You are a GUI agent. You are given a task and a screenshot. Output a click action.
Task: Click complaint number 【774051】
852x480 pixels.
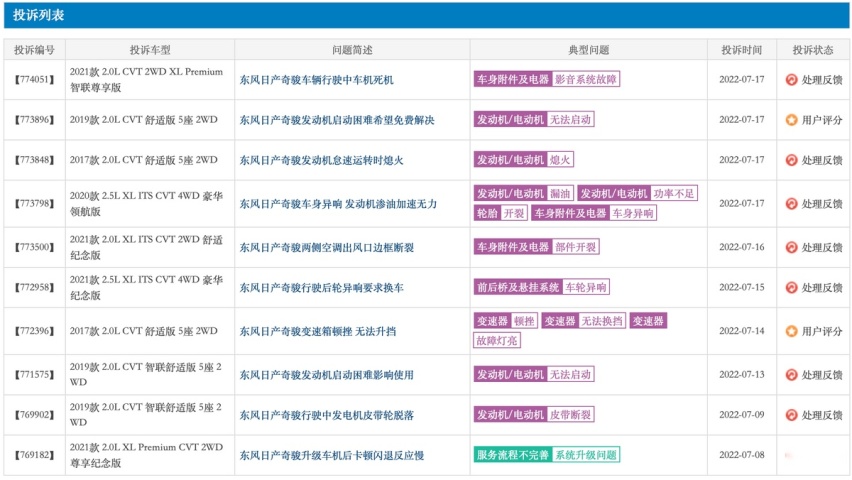[34, 80]
